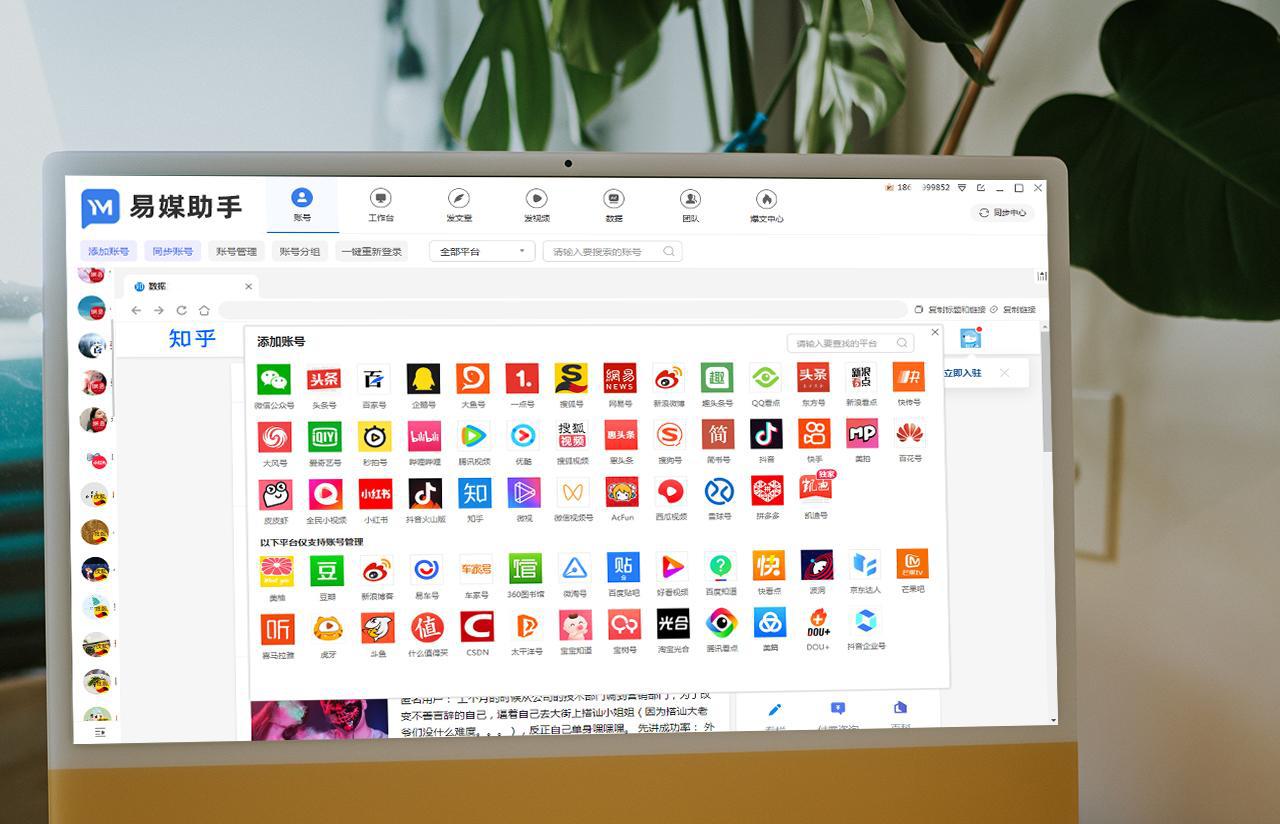Select the 抖音 platform icon
The image size is (1280, 824).
coord(766,434)
